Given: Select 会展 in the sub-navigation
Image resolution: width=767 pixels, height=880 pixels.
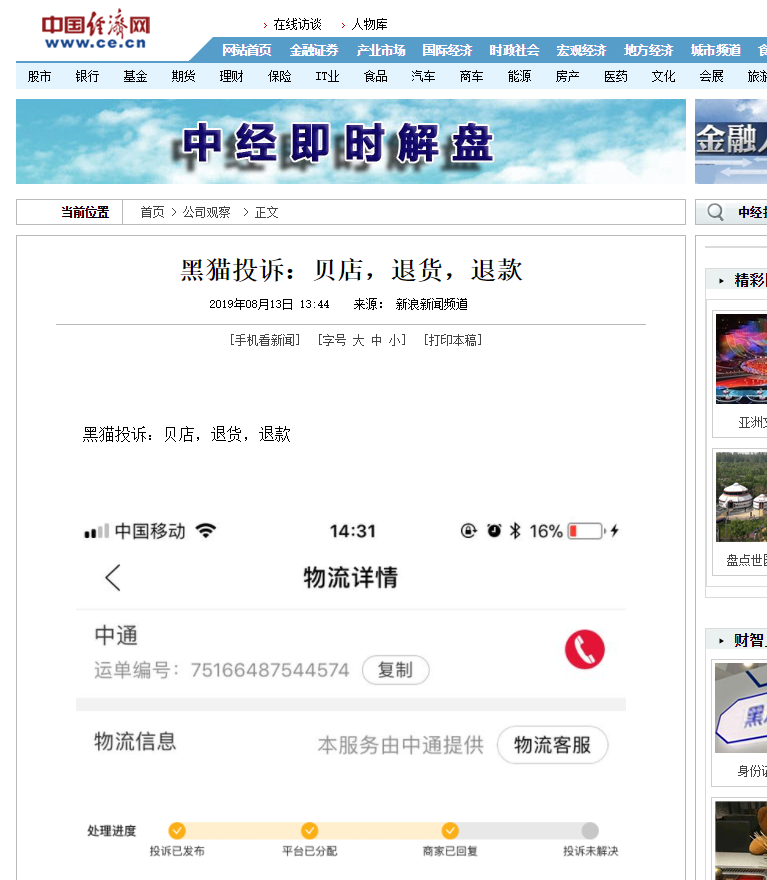Looking at the screenshot, I should coord(711,76).
